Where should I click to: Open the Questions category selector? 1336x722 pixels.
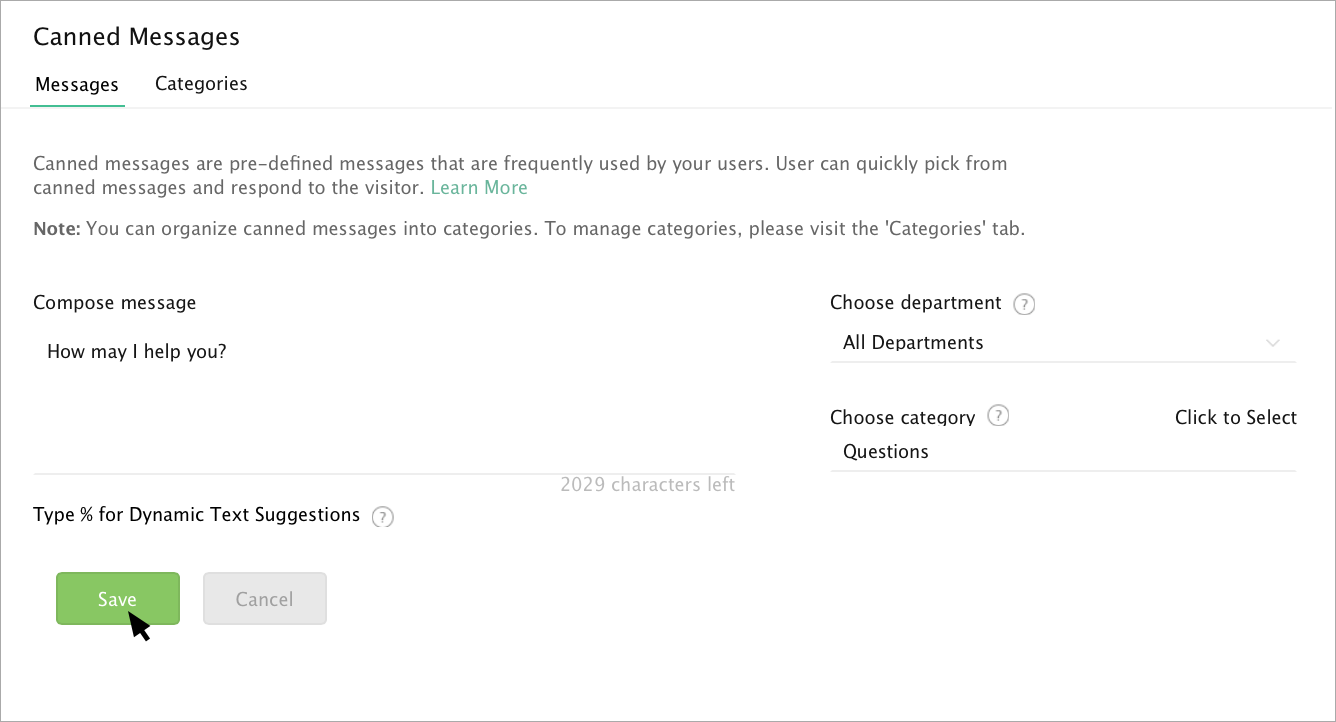(1062, 452)
